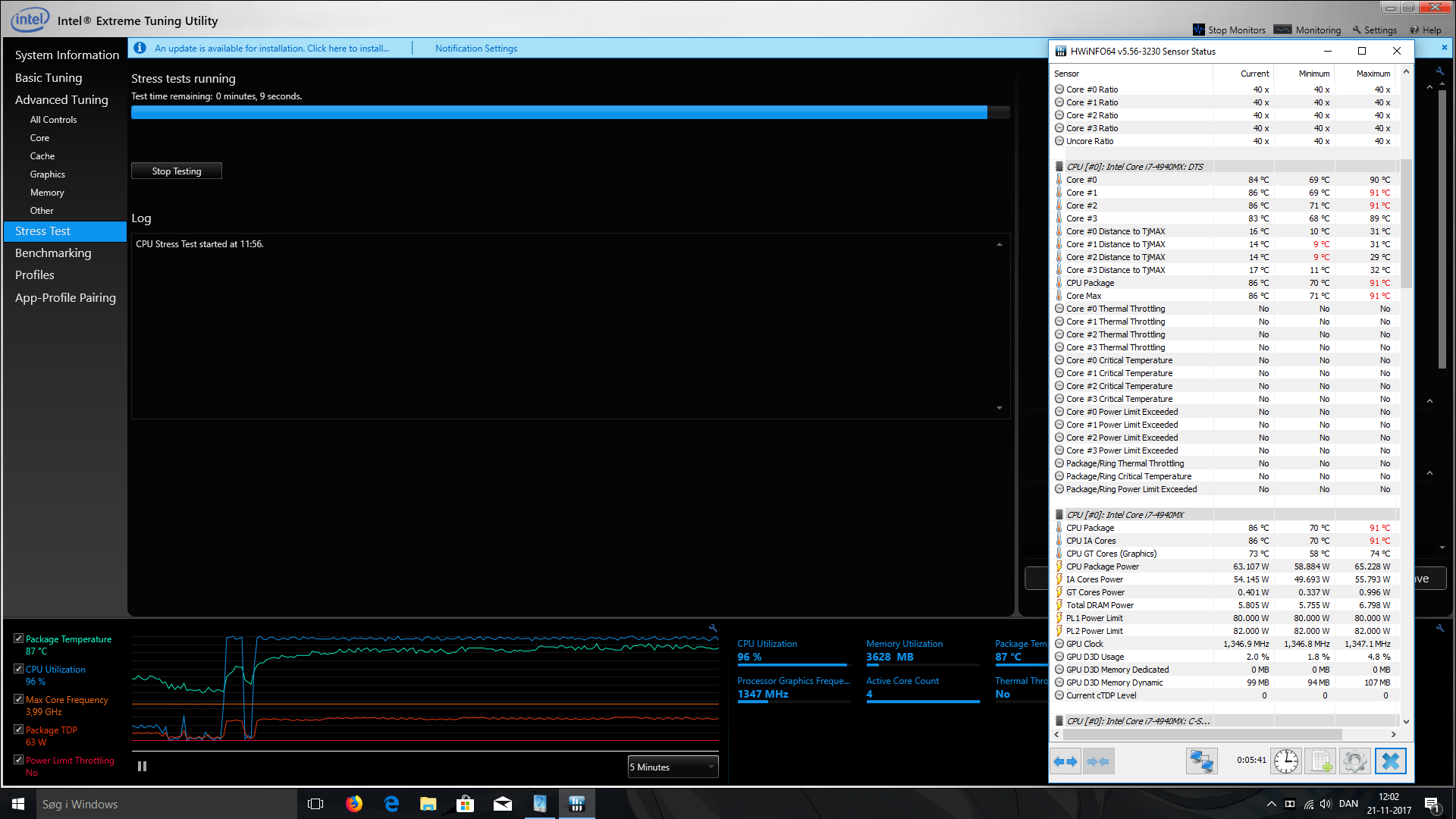
Task: Click Intel logo in title bar
Action: (30, 20)
